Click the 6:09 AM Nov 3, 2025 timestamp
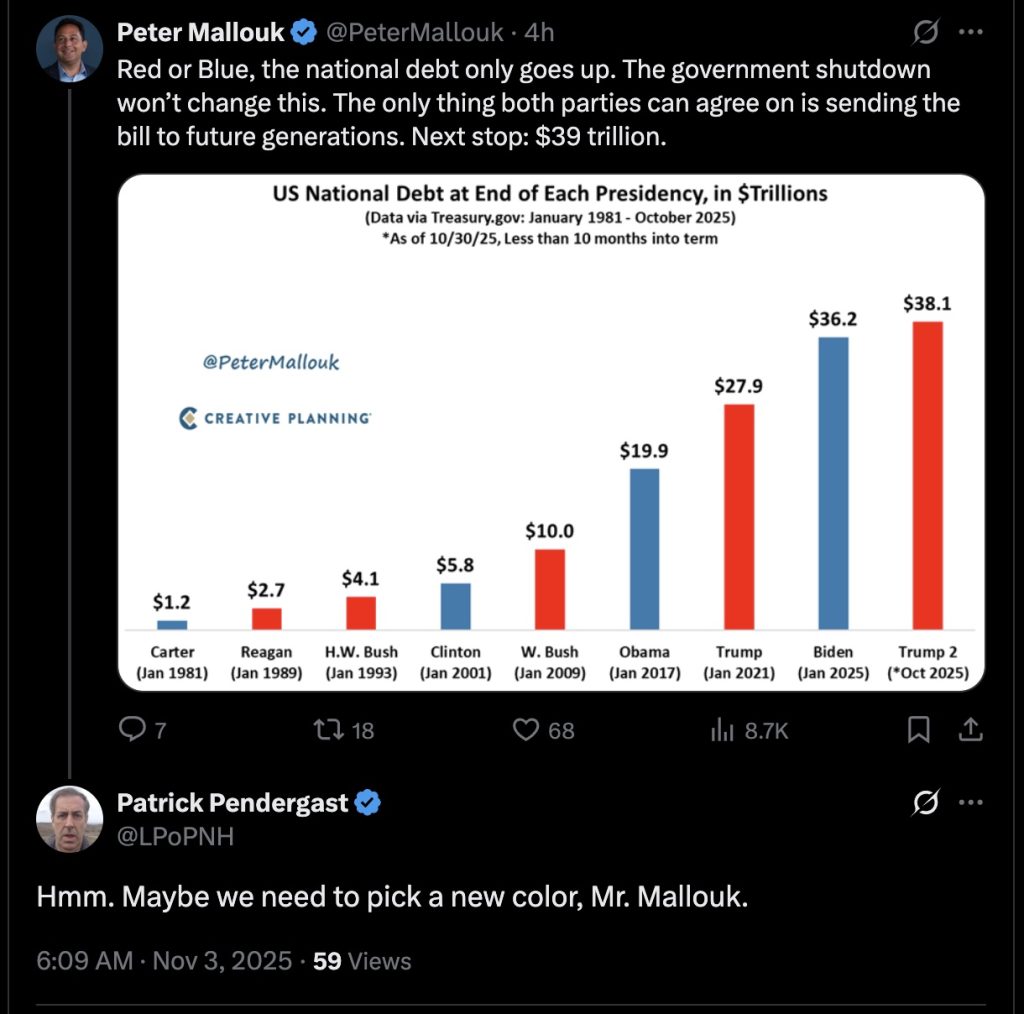The height and width of the screenshot is (1014, 1024). click(164, 961)
